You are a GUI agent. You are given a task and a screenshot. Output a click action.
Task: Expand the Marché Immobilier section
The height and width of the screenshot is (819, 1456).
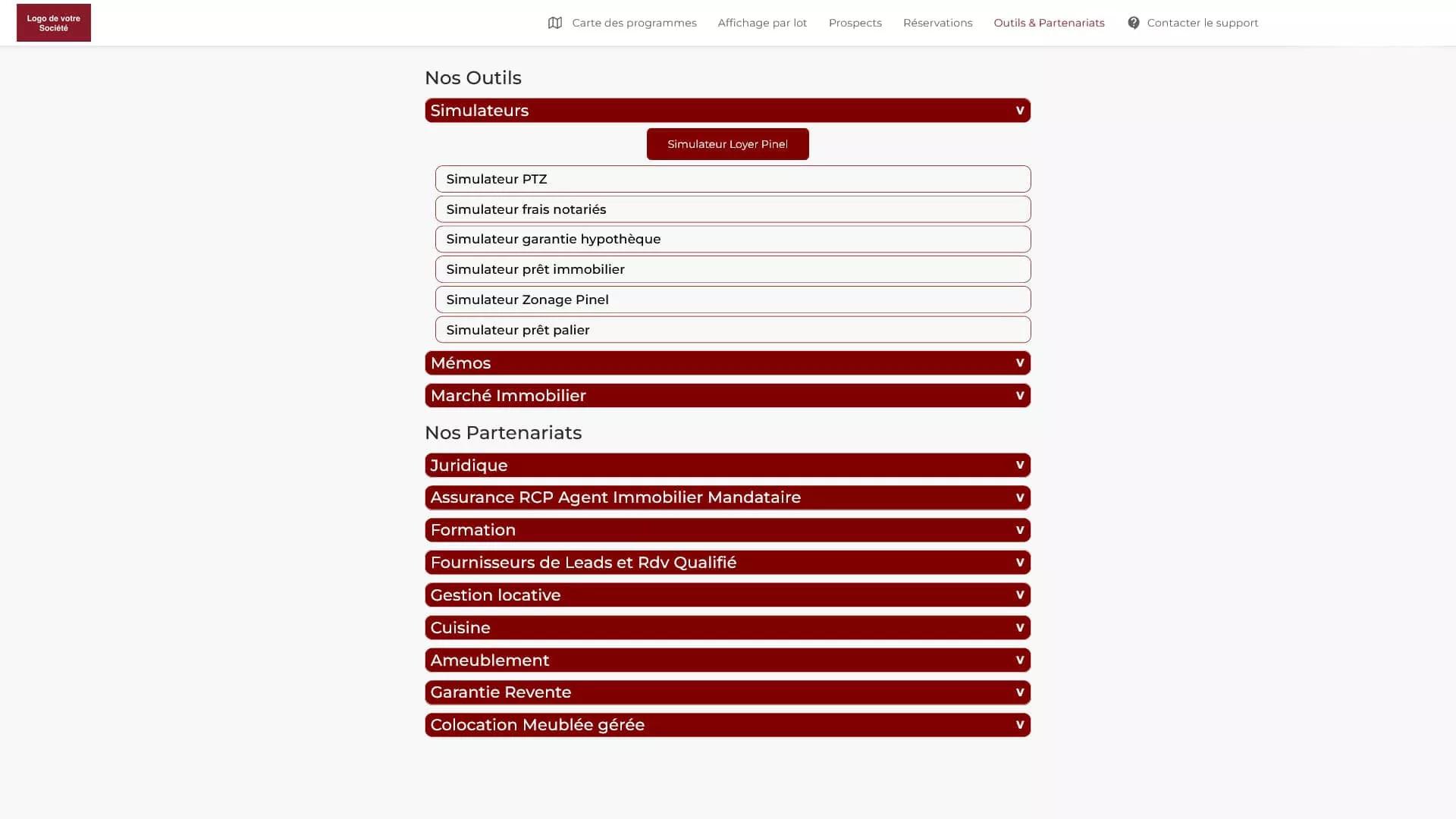tap(728, 394)
